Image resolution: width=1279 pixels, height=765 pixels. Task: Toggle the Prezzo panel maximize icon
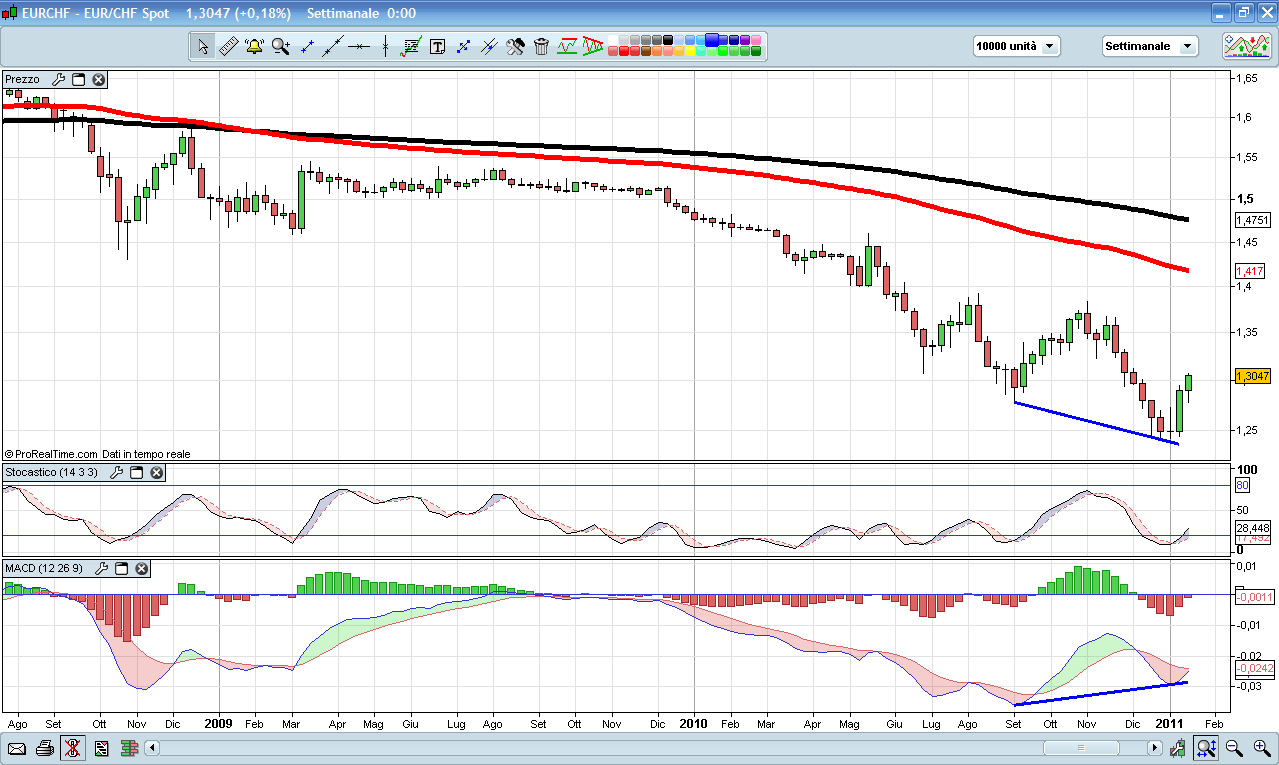click(x=78, y=80)
